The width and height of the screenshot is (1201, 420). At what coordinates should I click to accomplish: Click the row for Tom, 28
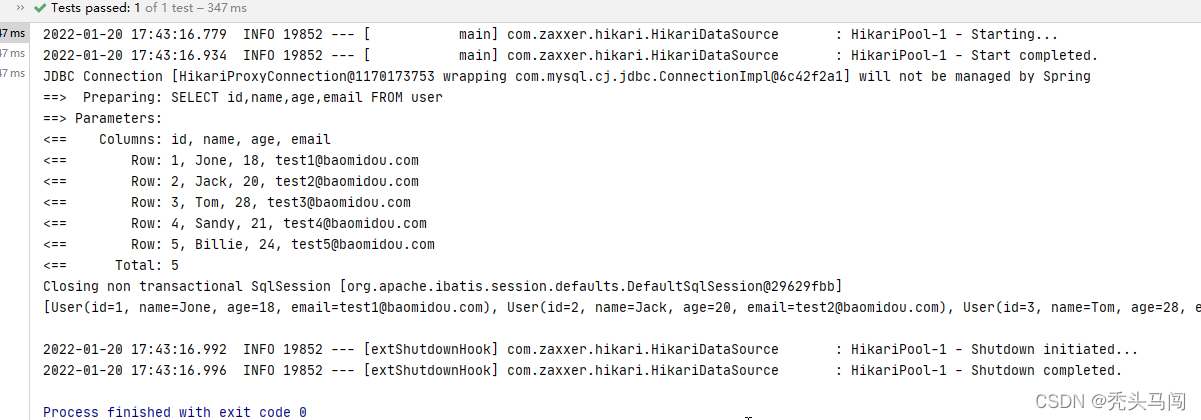pos(227,202)
